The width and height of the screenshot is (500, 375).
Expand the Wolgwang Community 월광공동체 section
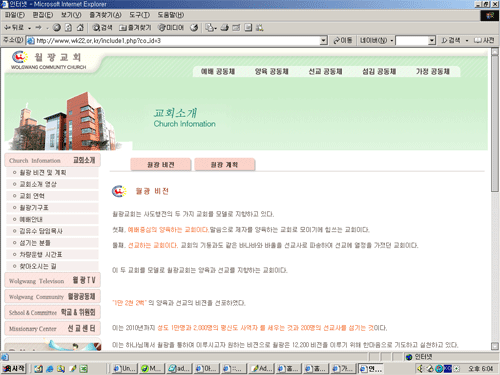click(52, 296)
